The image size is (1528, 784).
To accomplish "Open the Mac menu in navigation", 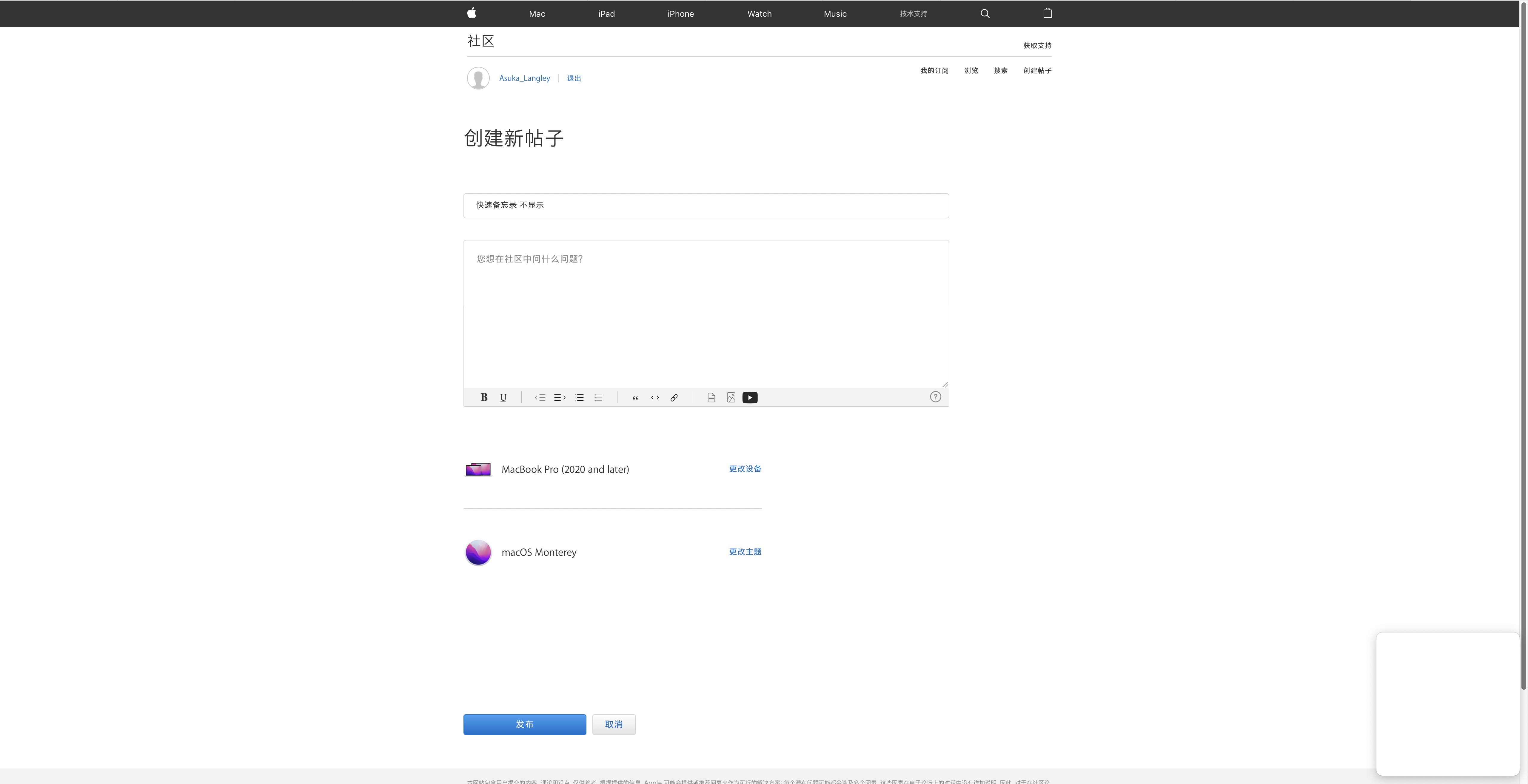I will coord(537,14).
